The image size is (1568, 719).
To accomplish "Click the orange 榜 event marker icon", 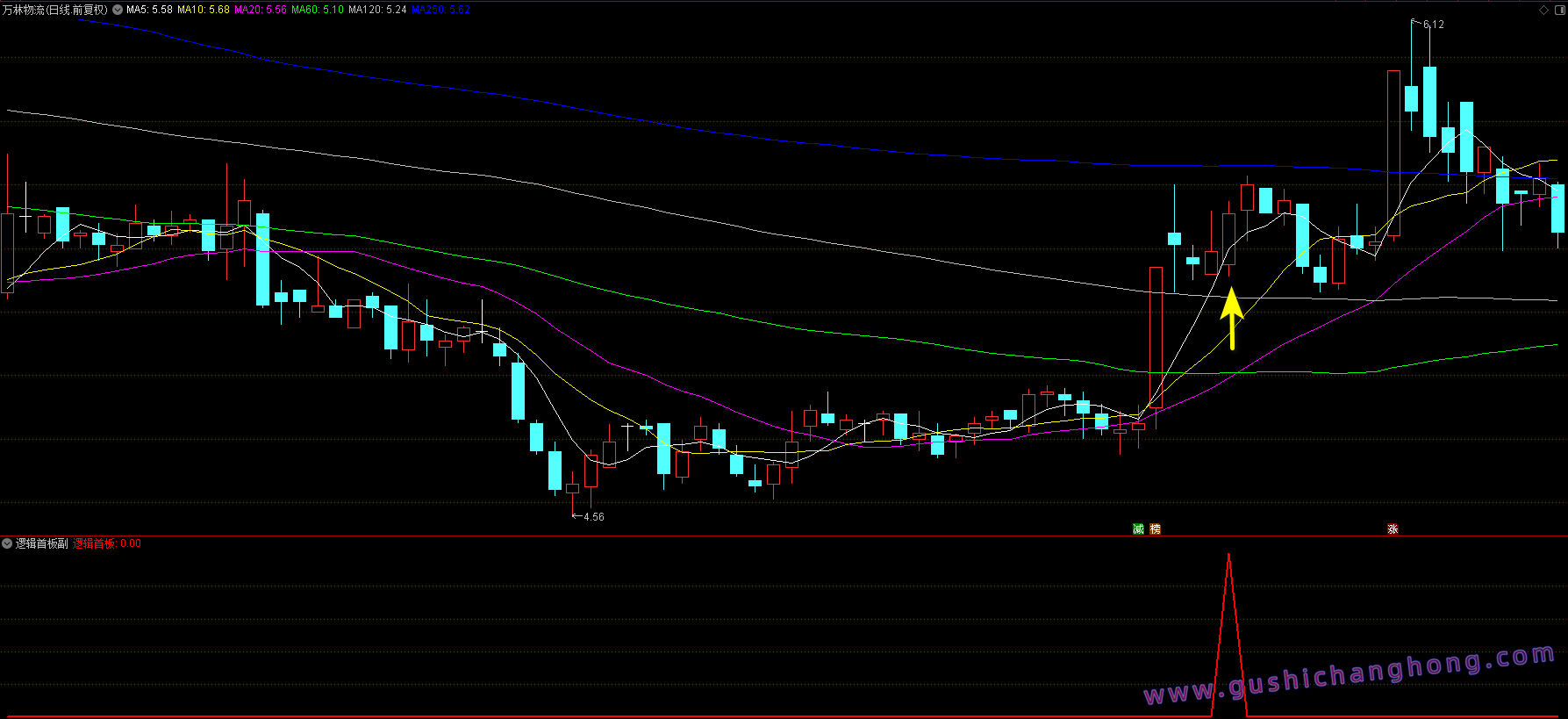I will pyautogui.click(x=1155, y=528).
